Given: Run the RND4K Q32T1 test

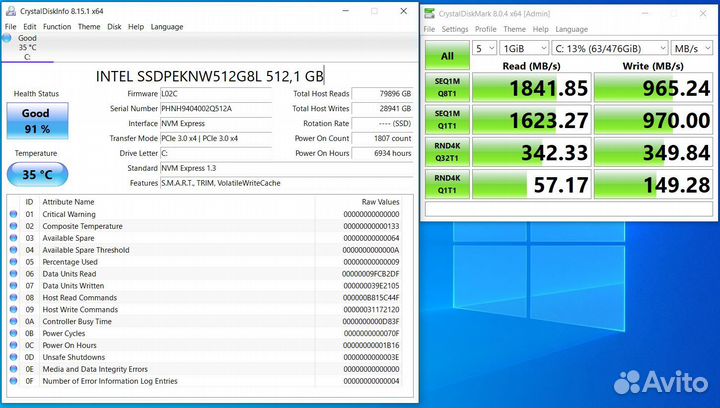Looking at the screenshot, I should (447, 152).
